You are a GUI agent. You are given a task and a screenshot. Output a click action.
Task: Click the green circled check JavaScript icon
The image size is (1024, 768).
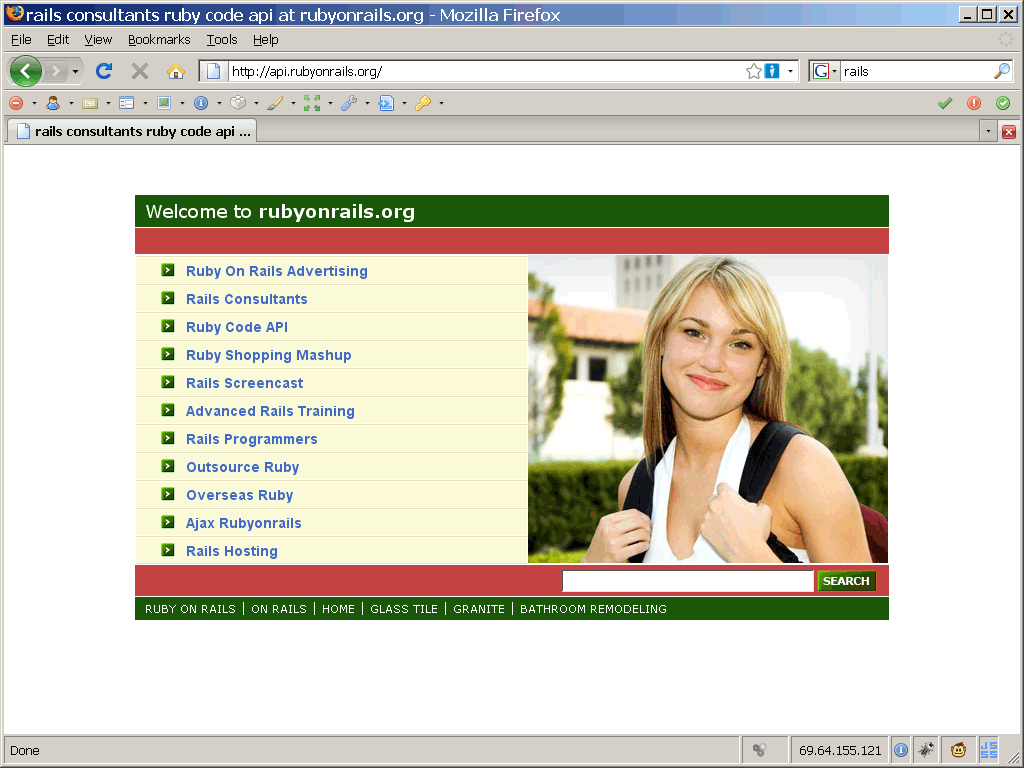click(x=1003, y=103)
